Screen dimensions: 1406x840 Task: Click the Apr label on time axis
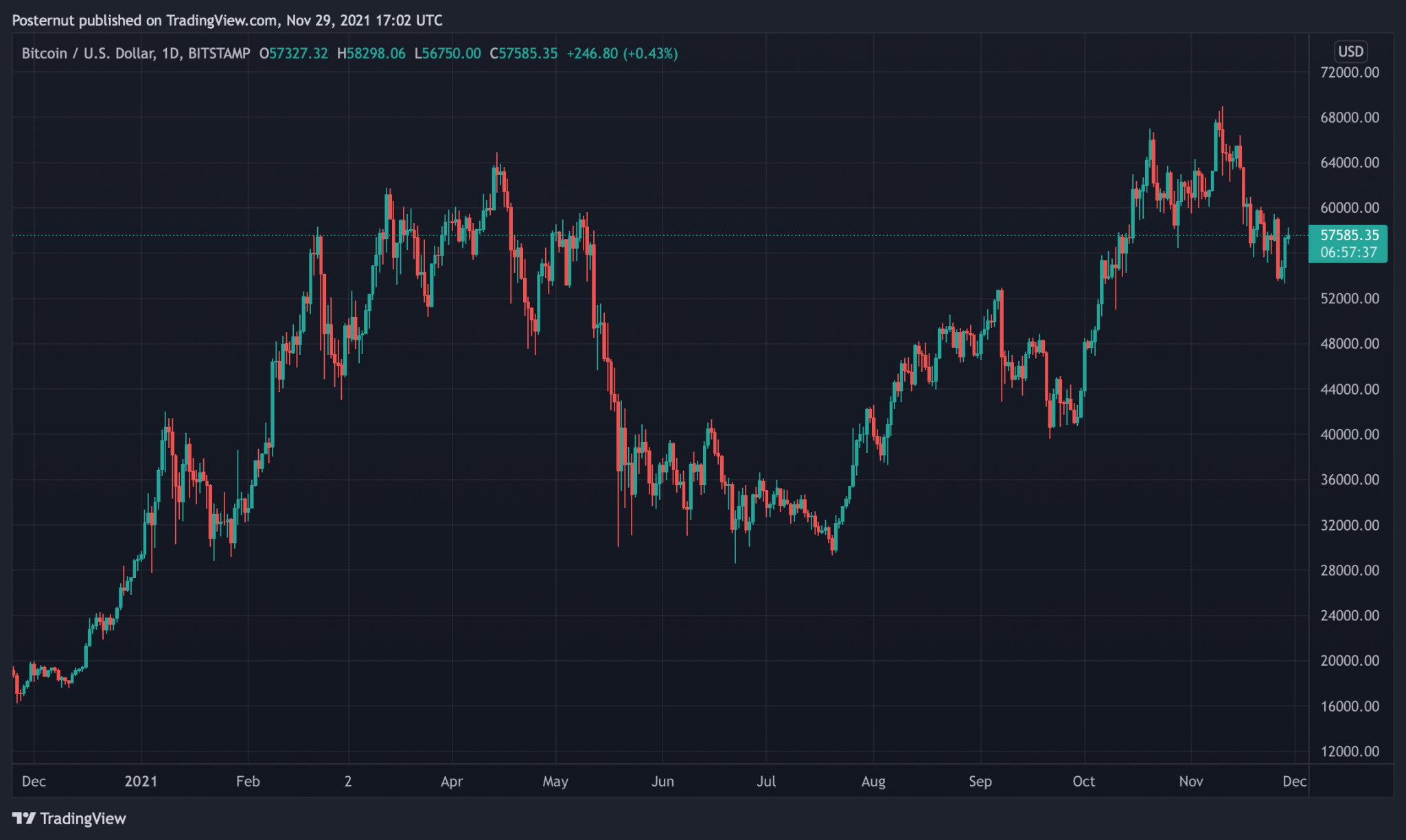[x=452, y=781]
